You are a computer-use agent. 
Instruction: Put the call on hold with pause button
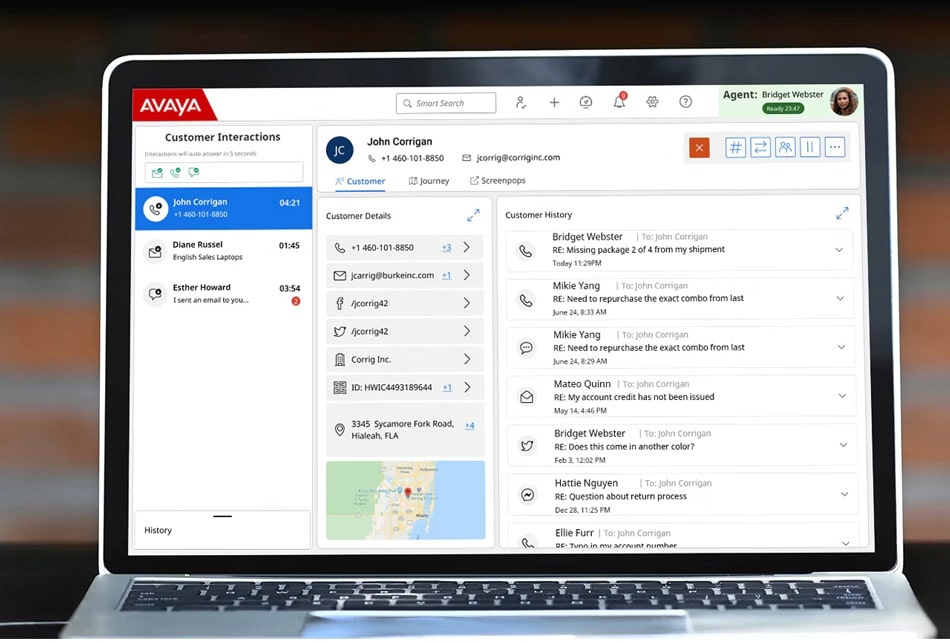pyautogui.click(x=810, y=147)
